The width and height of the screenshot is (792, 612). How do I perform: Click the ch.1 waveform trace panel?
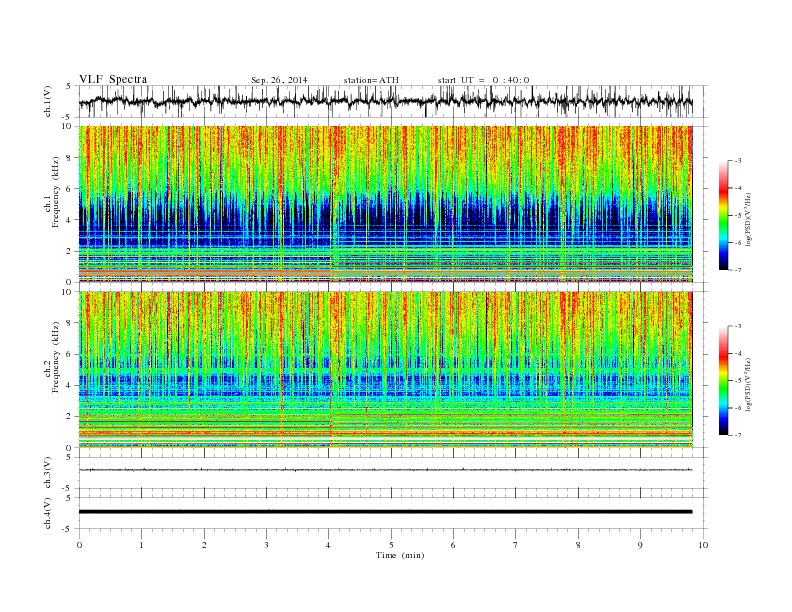tap(393, 101)
